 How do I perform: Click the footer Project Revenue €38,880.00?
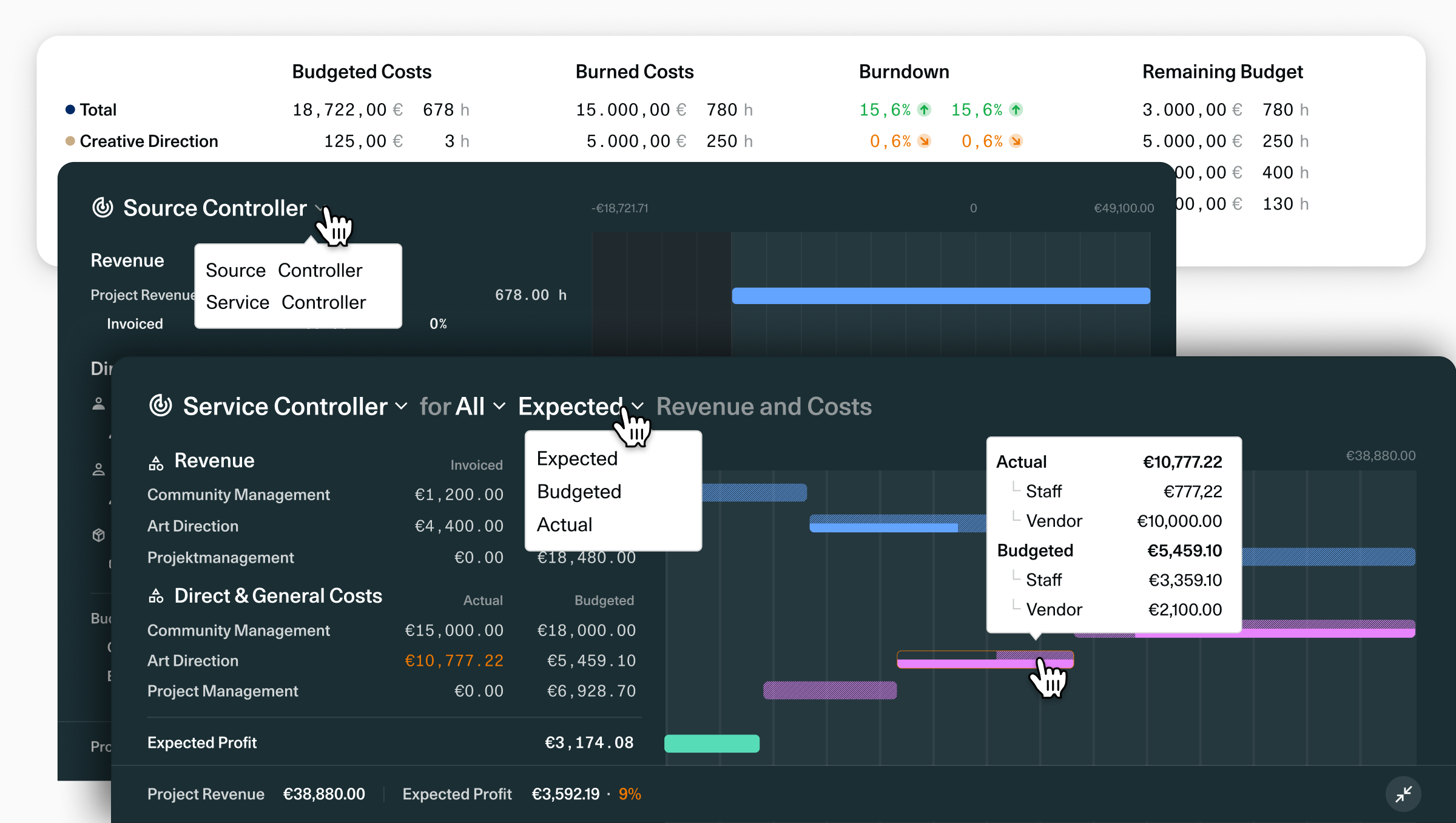coord(256,794)
